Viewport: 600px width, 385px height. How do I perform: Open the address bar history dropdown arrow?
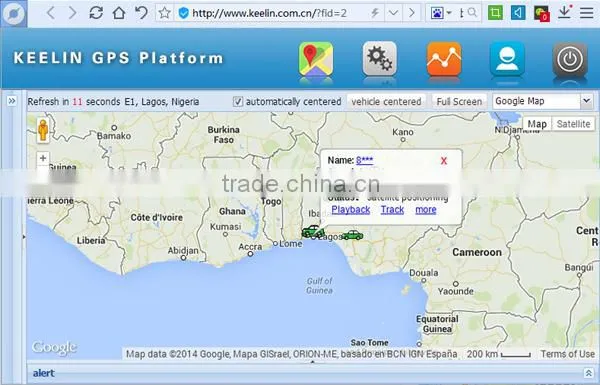393,13
